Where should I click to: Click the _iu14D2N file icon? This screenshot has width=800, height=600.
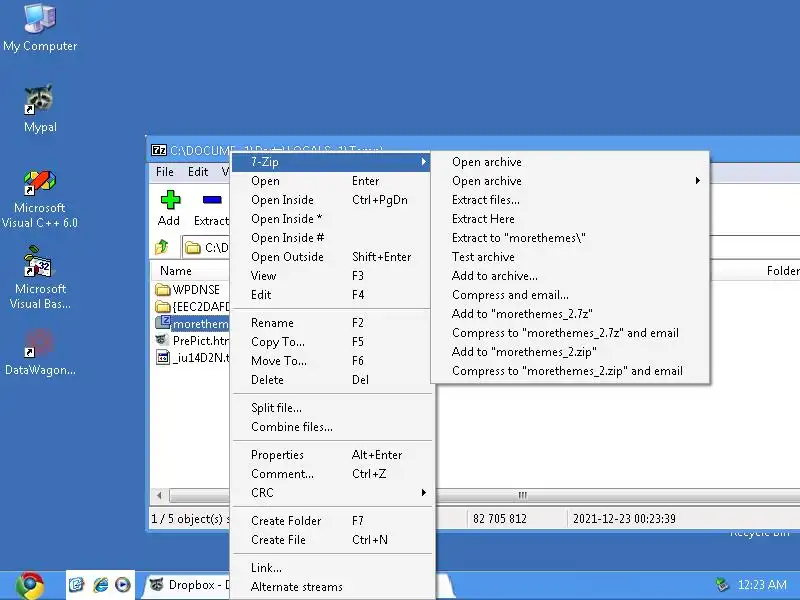point(162,357)
